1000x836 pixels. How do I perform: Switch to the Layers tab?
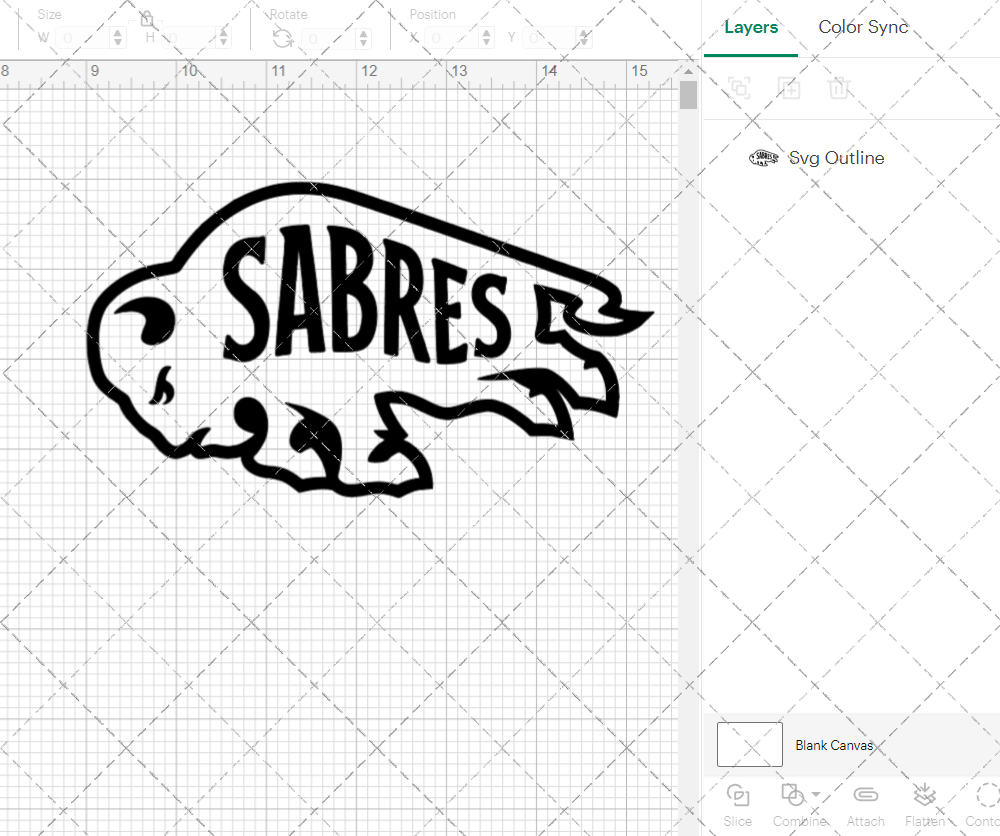pyautogui.click(x=751, y=27)
